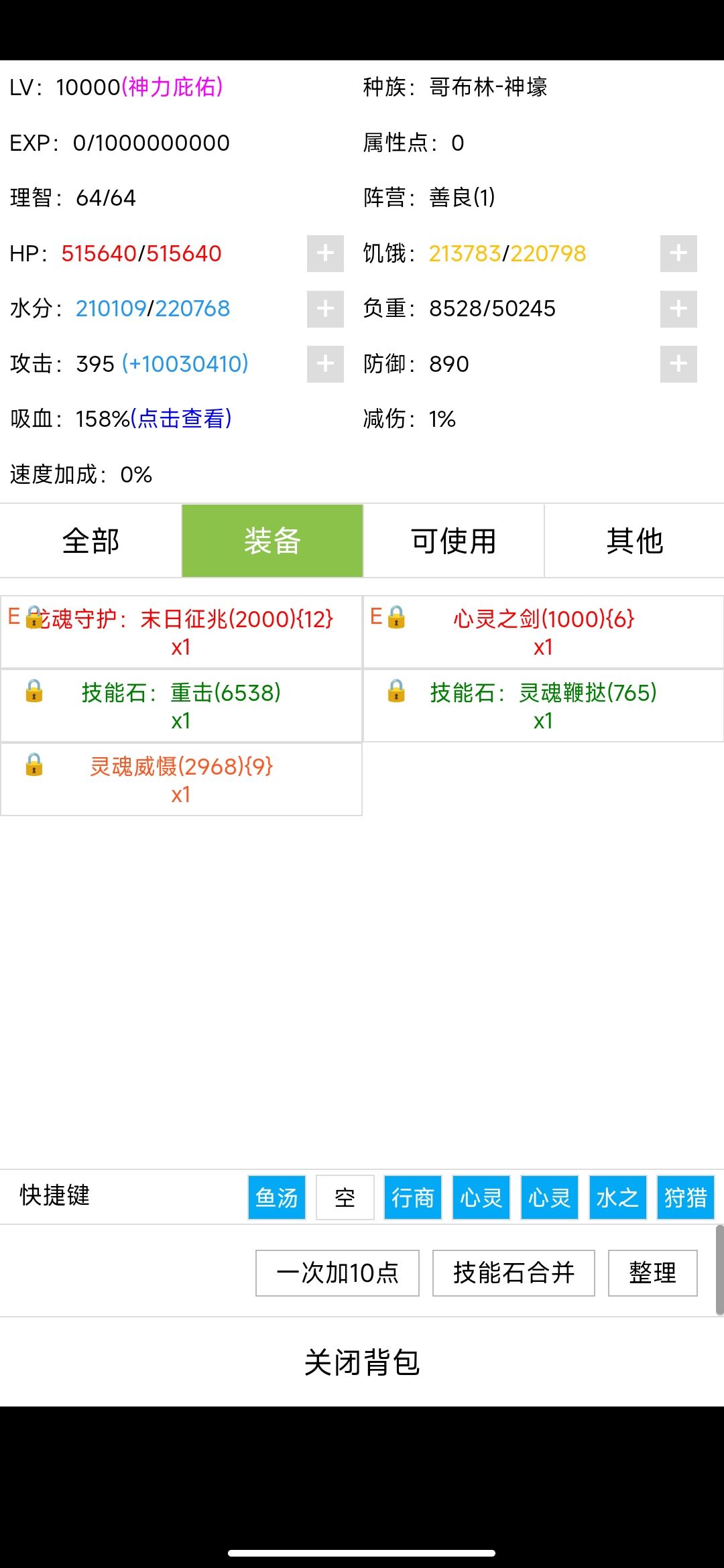
Task: Tap lock icon on 技能石：灵魂鞭挞 item
Action: tap(396, 691)
